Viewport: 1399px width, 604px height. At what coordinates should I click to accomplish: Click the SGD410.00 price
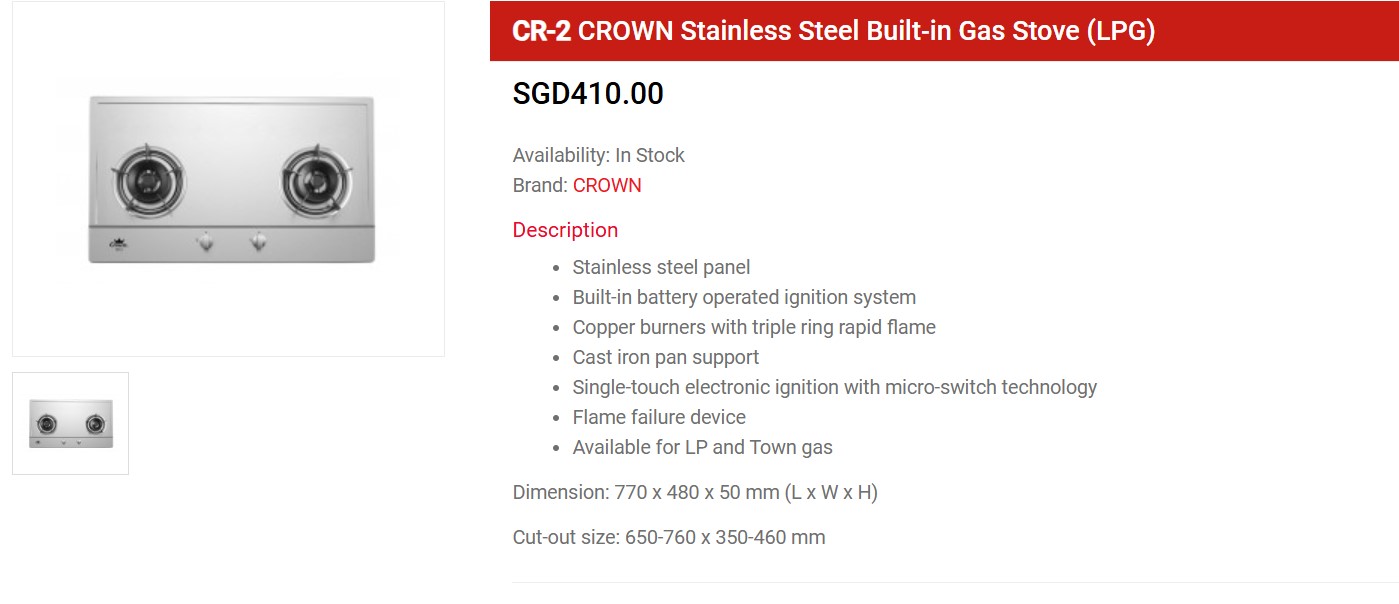[588, 94]
